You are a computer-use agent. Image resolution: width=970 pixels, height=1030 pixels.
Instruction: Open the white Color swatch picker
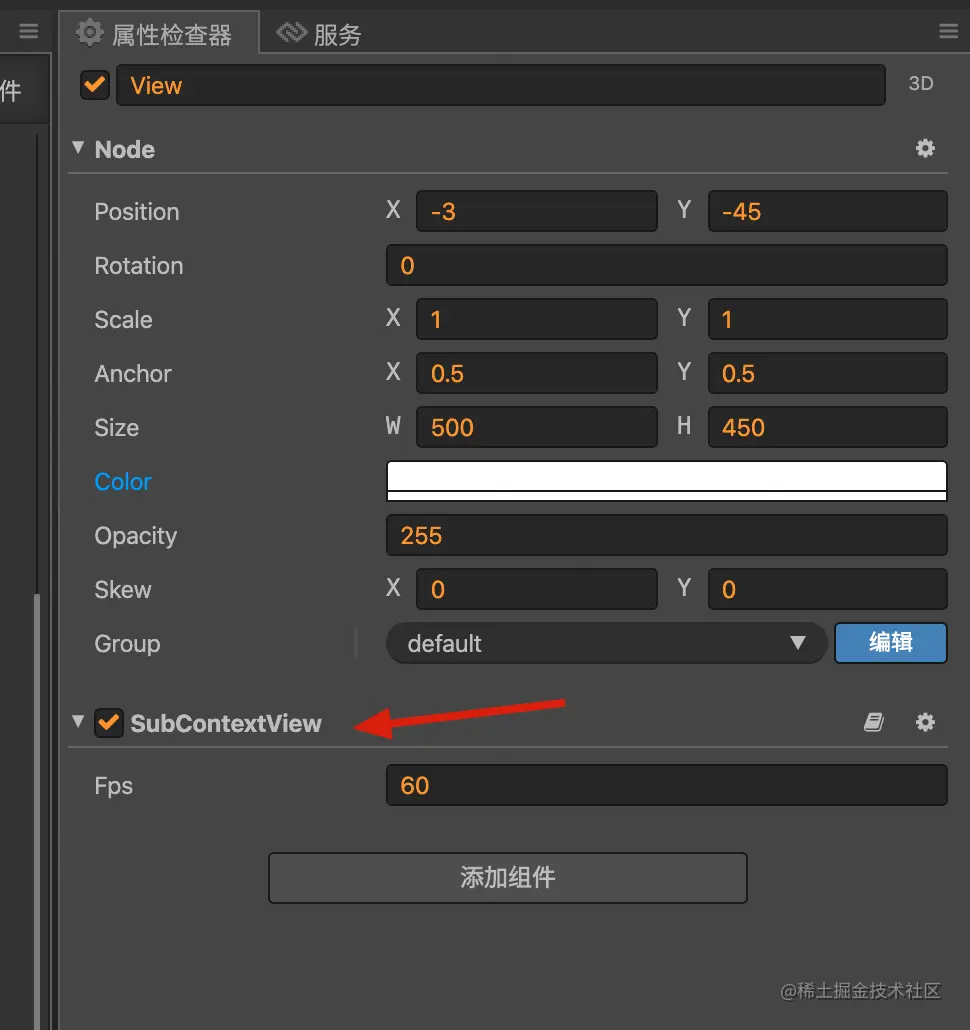coord(667,481)
